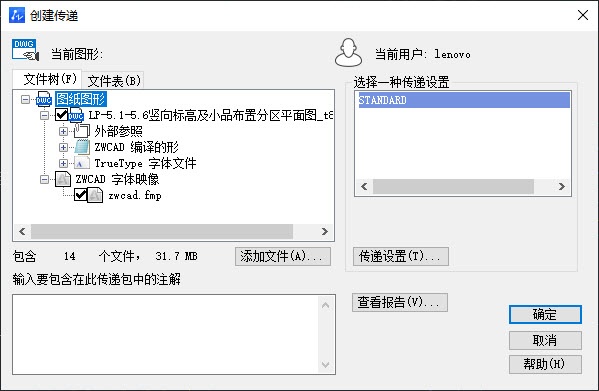Open 传递设置(T)... button

tap(401, 256)
